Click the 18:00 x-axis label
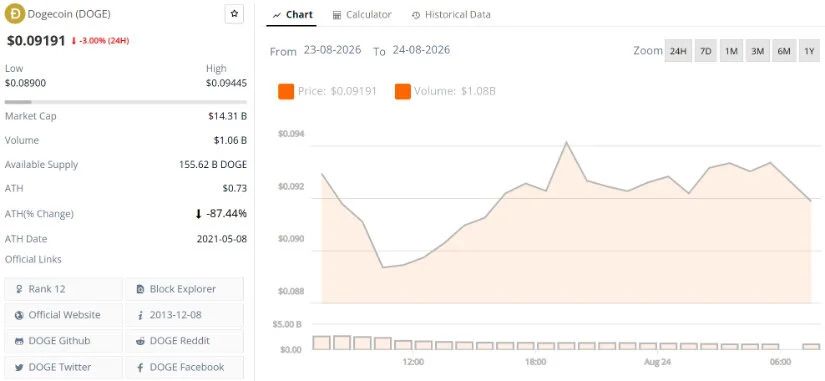Image resolution: width=825 pixels, height=381 pixels. [535, 362]
